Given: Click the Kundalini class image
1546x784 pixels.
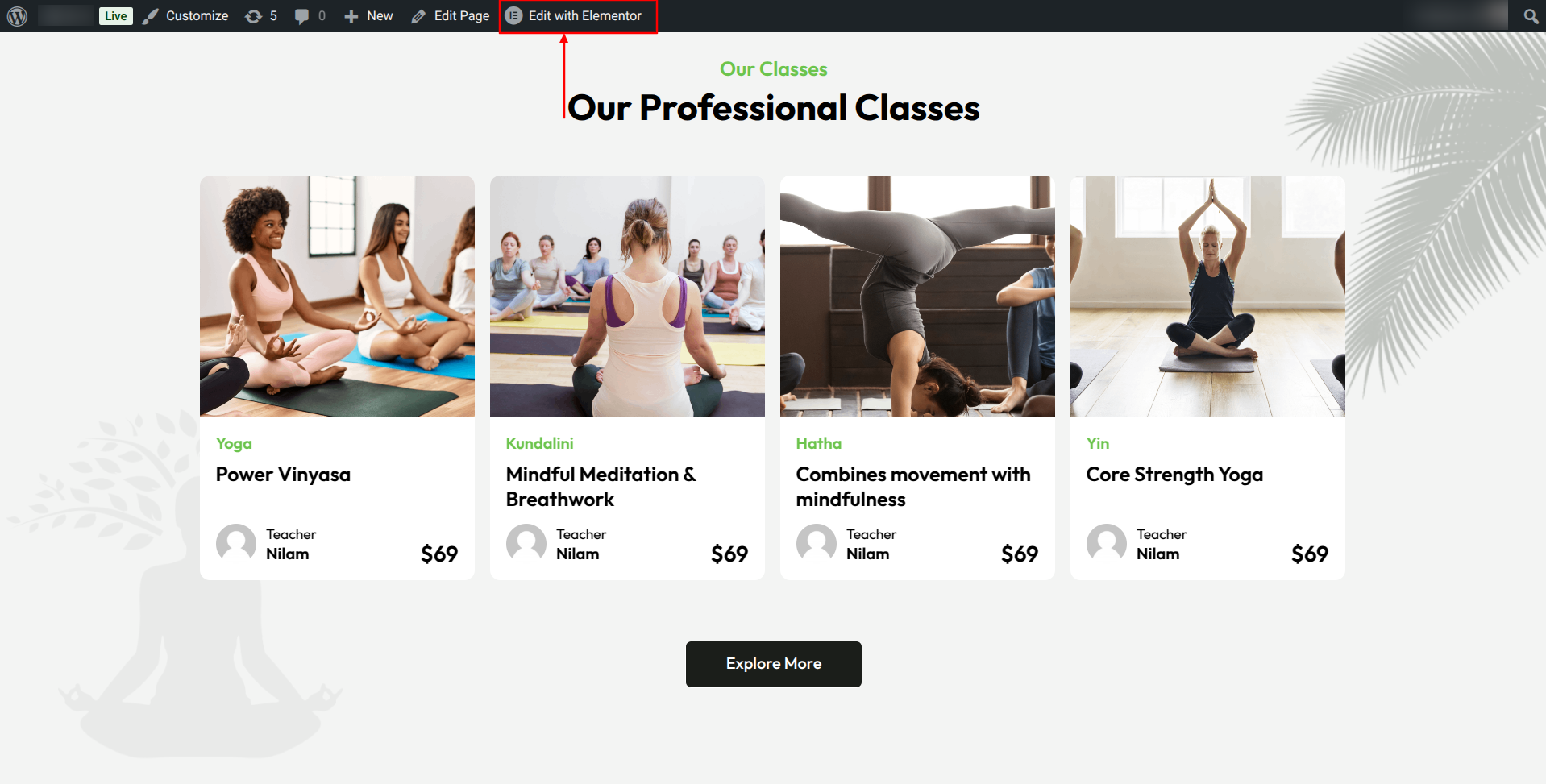Looking at the screenshot, I should click(x=627, y=297).
